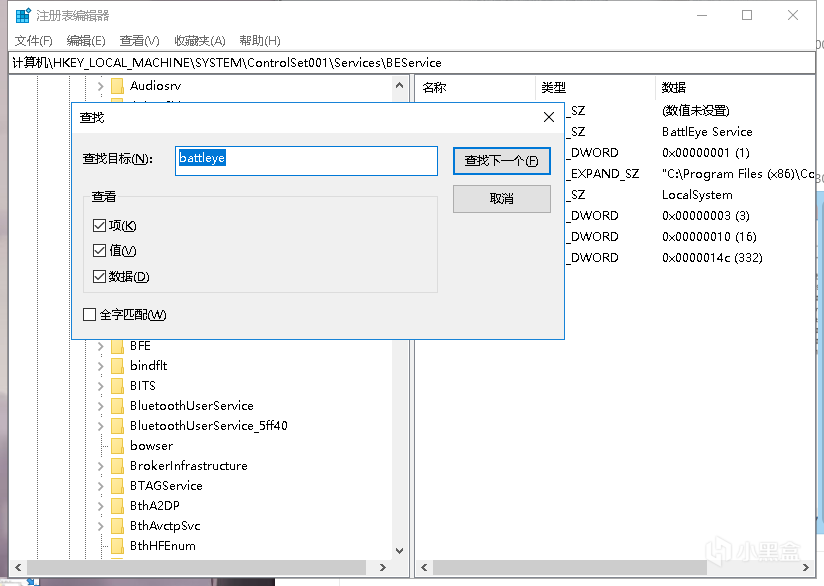Expand the BrokerInfrastructure key
The height and width of the screenshot is (586, 824).
[x=99, y=466]
